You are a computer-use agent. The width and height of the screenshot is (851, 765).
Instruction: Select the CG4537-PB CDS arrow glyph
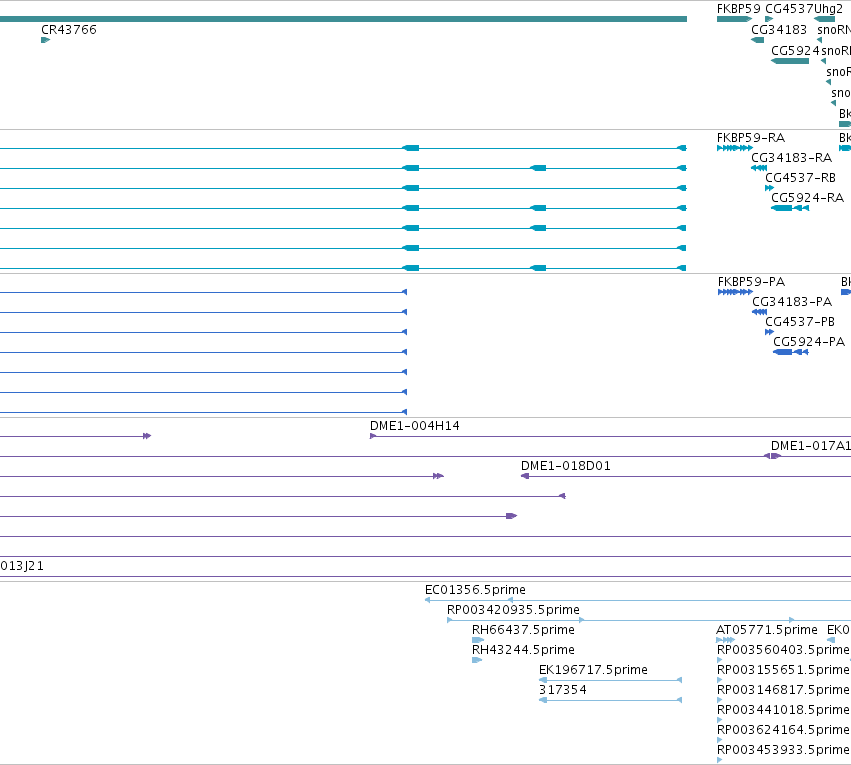pos(770,332)
